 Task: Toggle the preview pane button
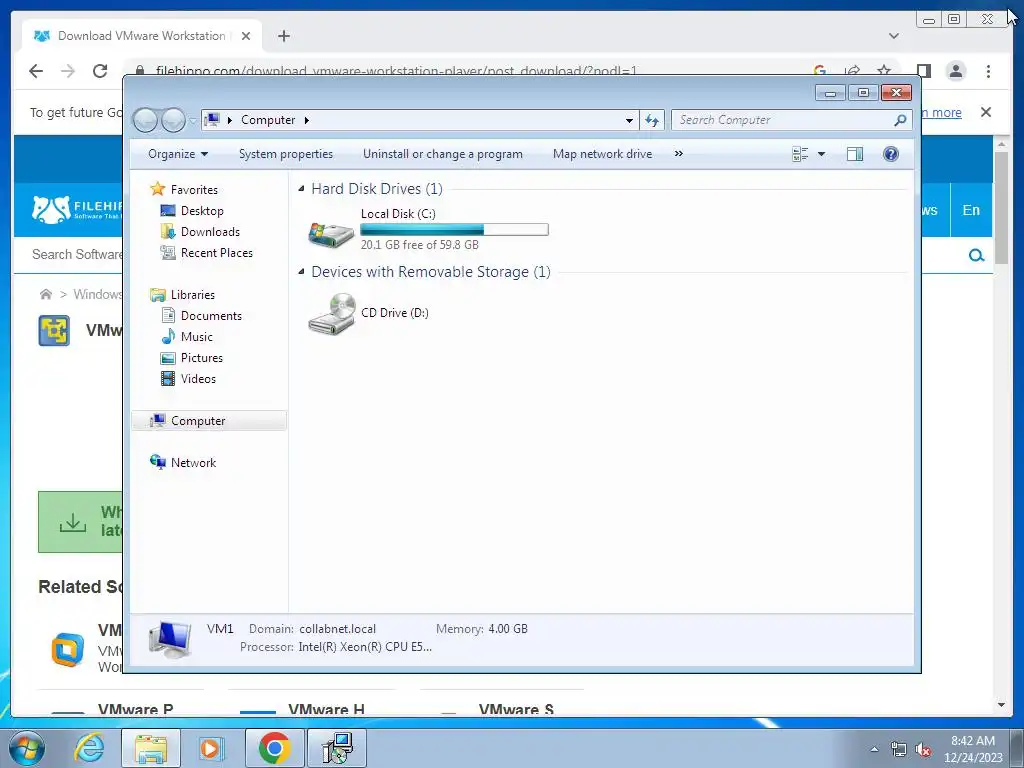point(855,154)
